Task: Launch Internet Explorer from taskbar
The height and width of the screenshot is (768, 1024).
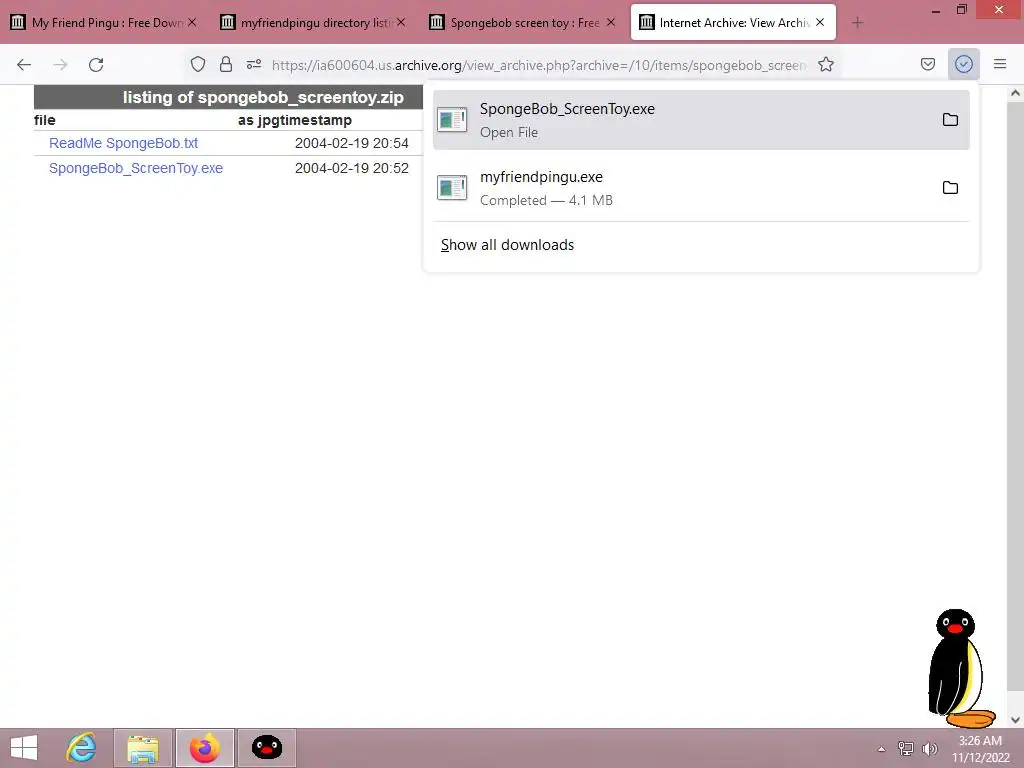Action: click(82, 748)
